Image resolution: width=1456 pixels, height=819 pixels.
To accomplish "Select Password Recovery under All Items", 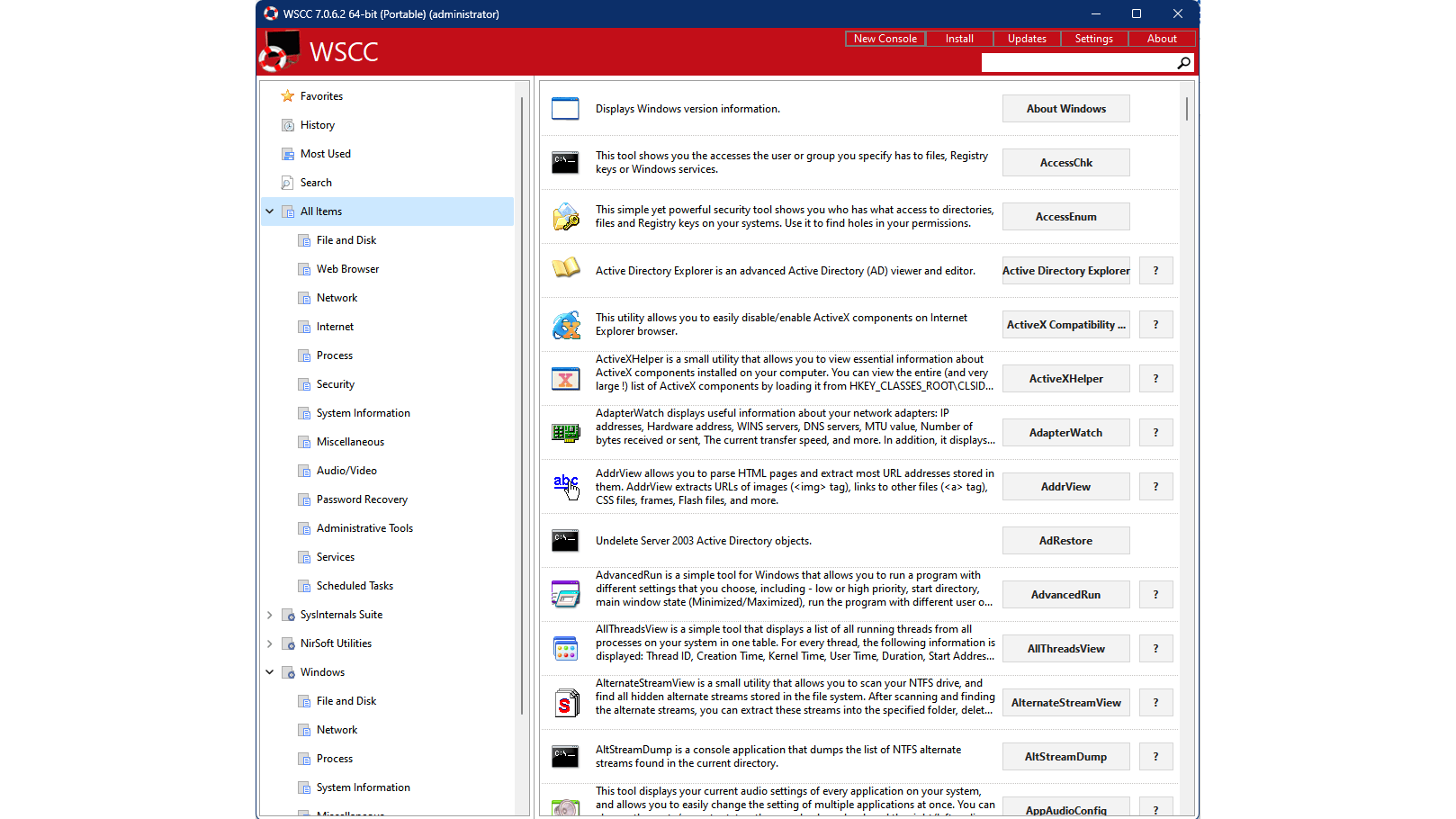I will pyautogui.click(x=362, y=499).
